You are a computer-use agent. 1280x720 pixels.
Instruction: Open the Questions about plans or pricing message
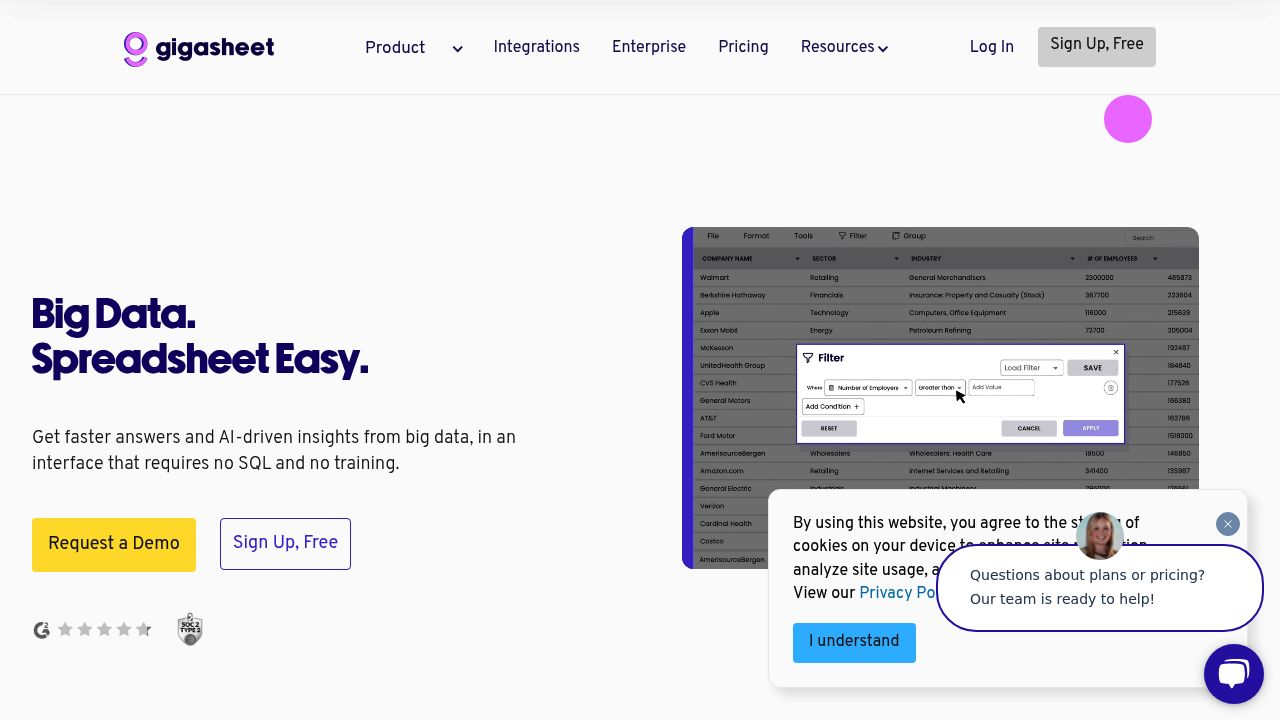click(1100, 588)
